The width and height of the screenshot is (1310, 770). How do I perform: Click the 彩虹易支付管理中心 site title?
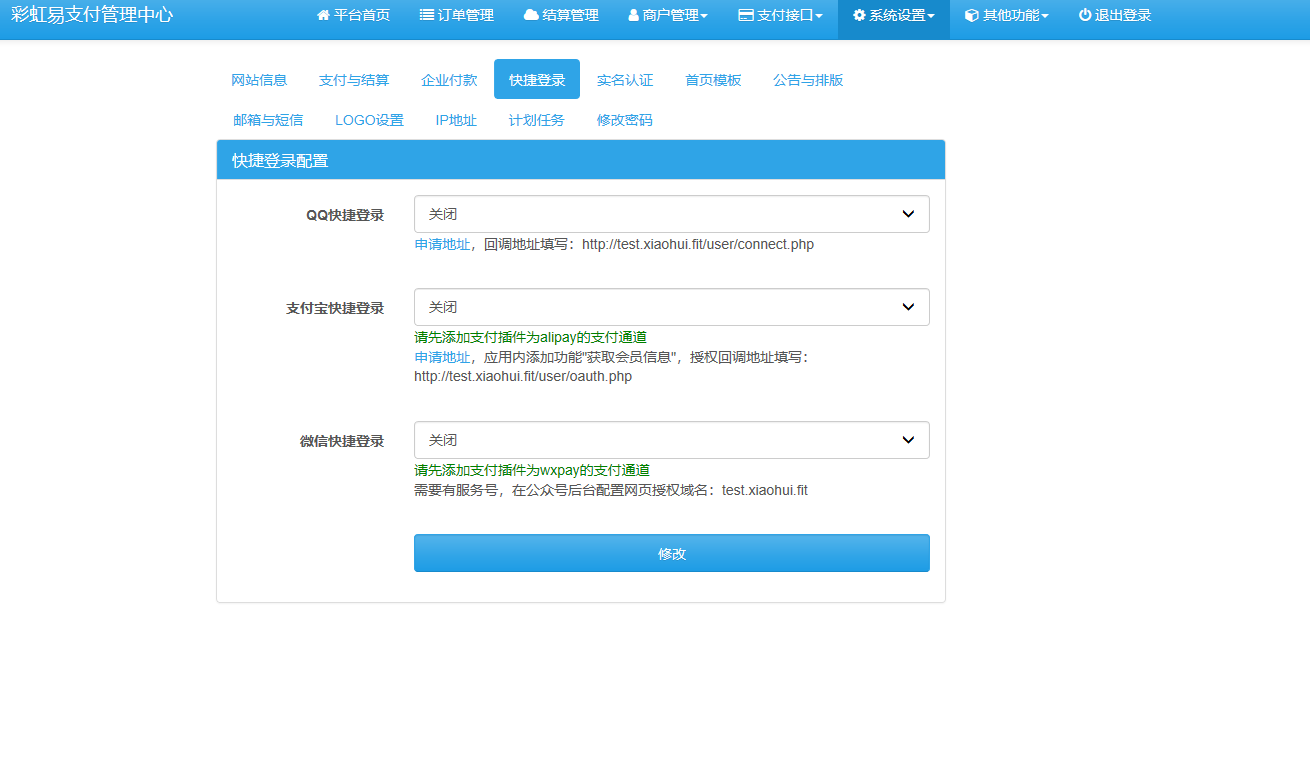pos(92,15)
